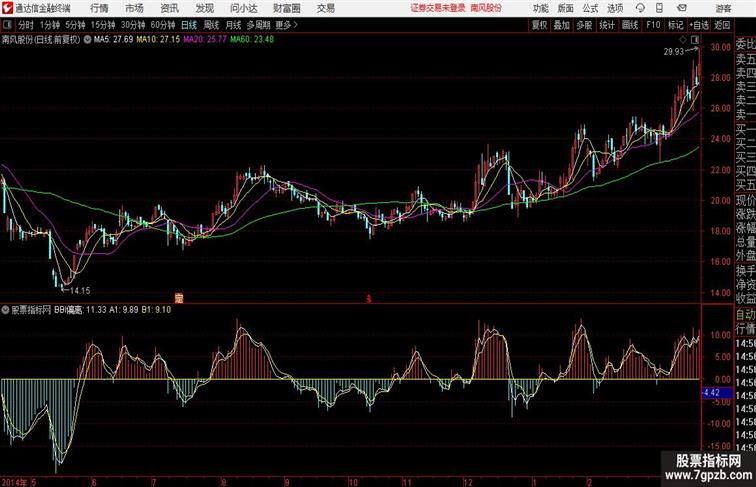Viewport: 756px width, 487px height.
Task: Switch to the 60分钟 period tab
Action: coord(163,25)
